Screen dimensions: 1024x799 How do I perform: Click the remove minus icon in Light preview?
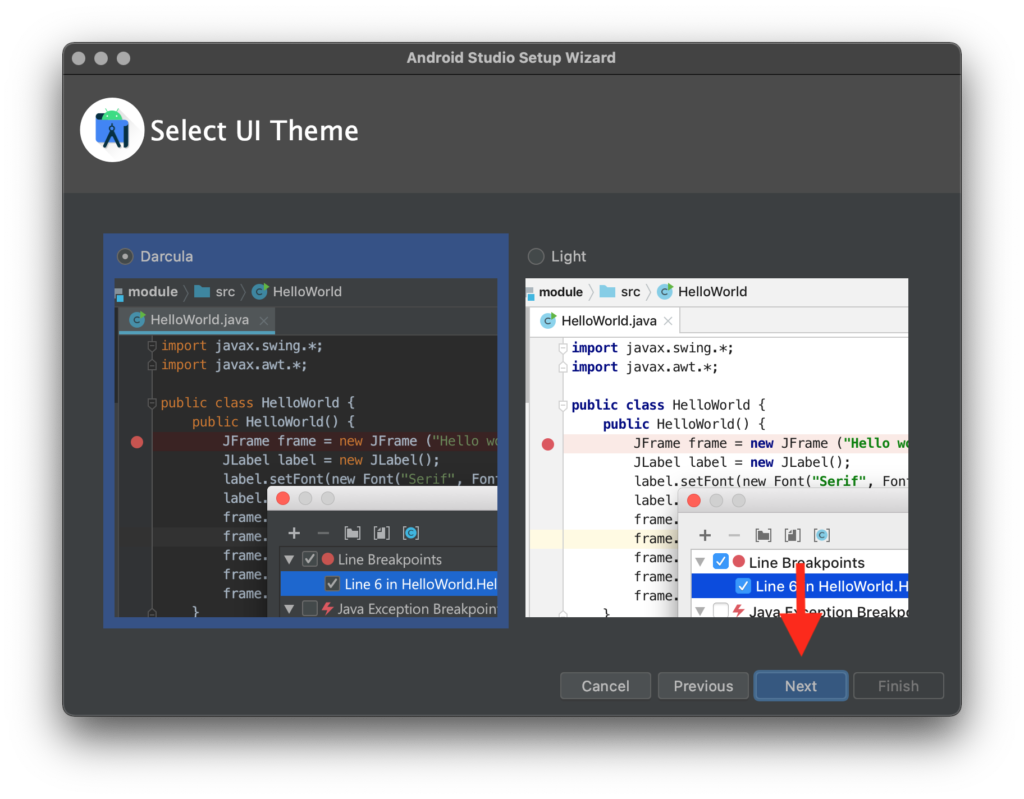tap(733, 535)
